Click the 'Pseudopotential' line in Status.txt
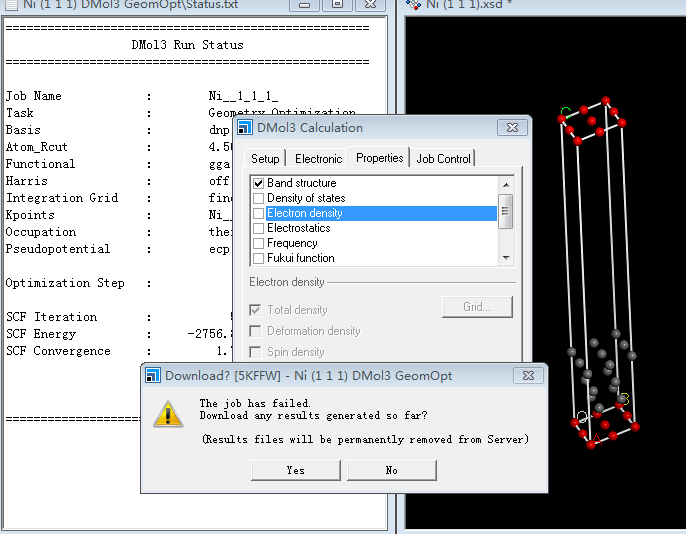Screen dimensions: 686x534 coord(118,249)
